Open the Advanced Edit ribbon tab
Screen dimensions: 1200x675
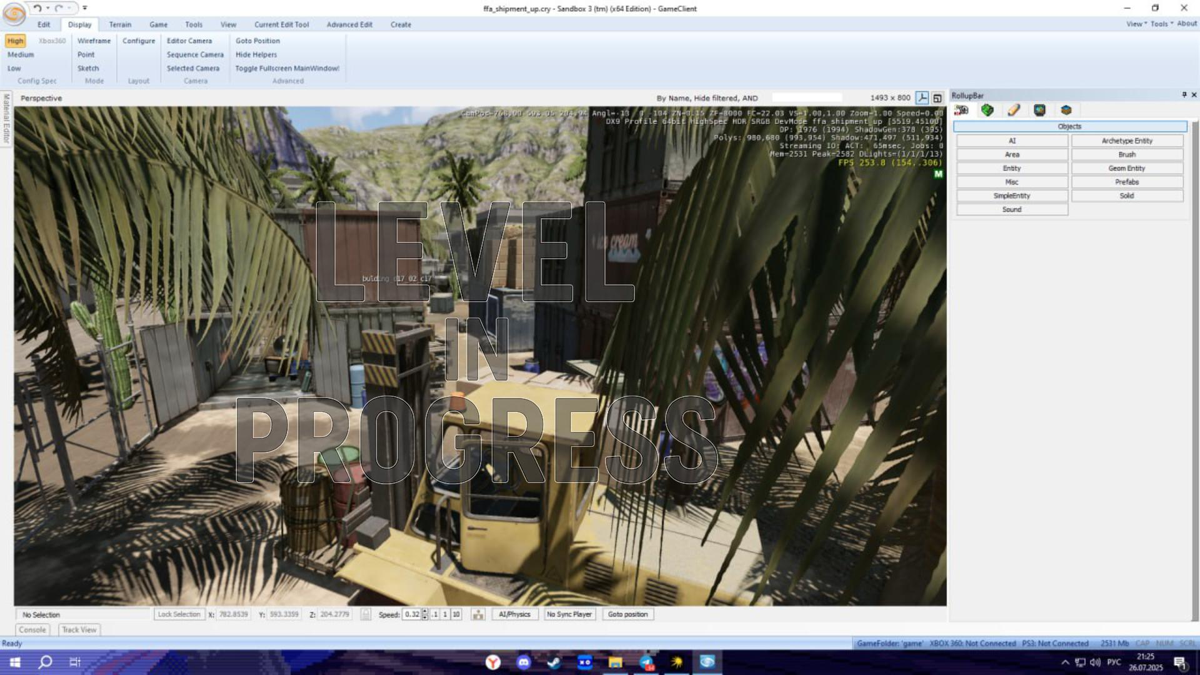[350, 24]
